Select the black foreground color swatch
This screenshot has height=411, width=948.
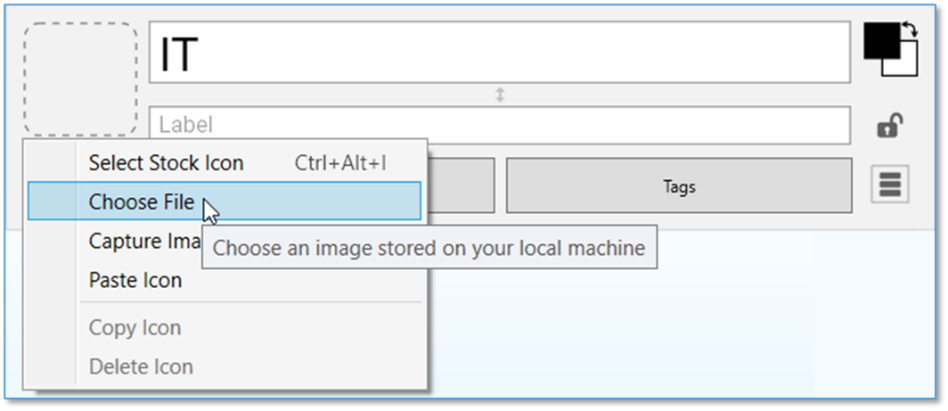(x=878, y=41)
